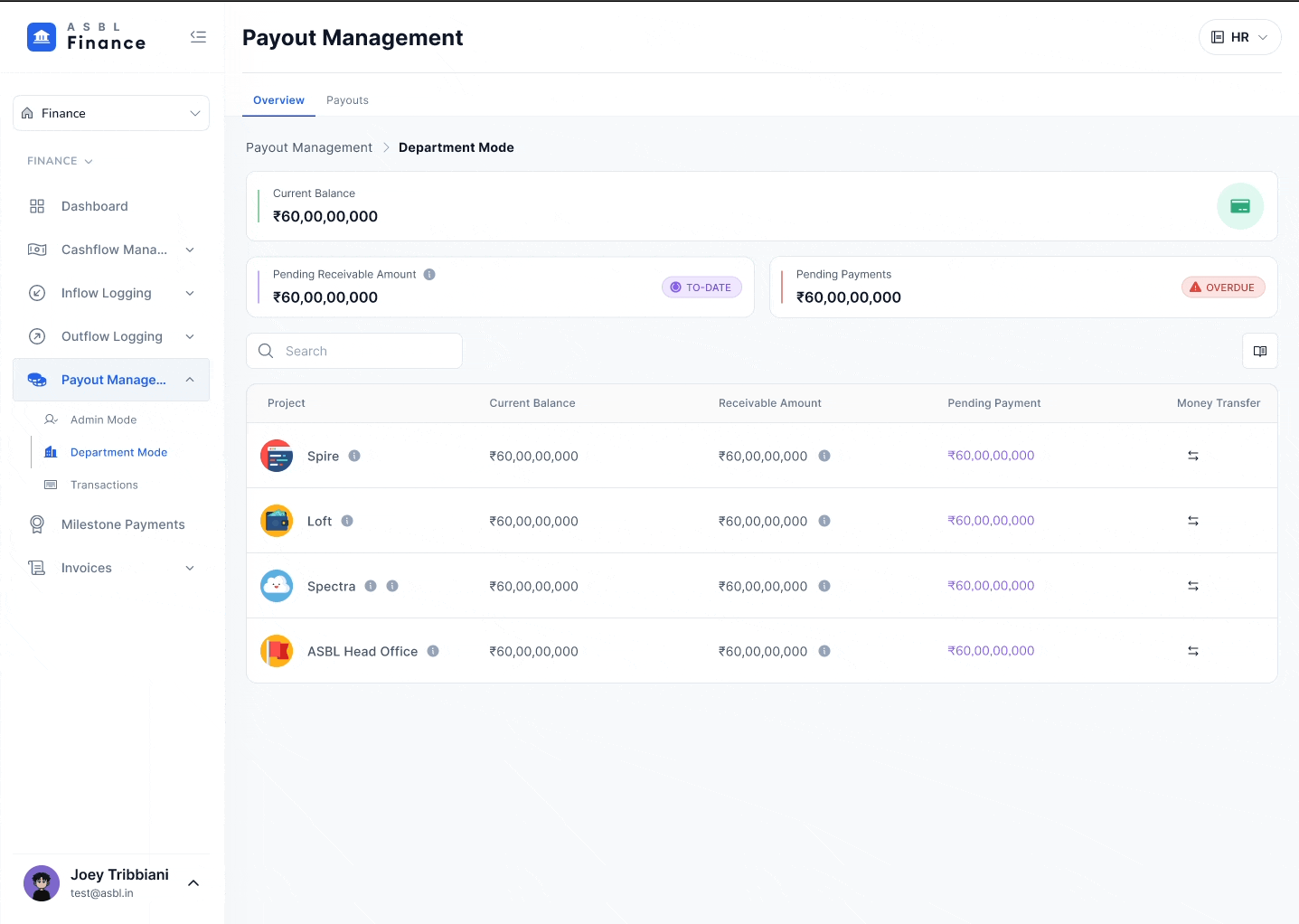Open Spectra pending payment amount link

click(x=991, y=586)
